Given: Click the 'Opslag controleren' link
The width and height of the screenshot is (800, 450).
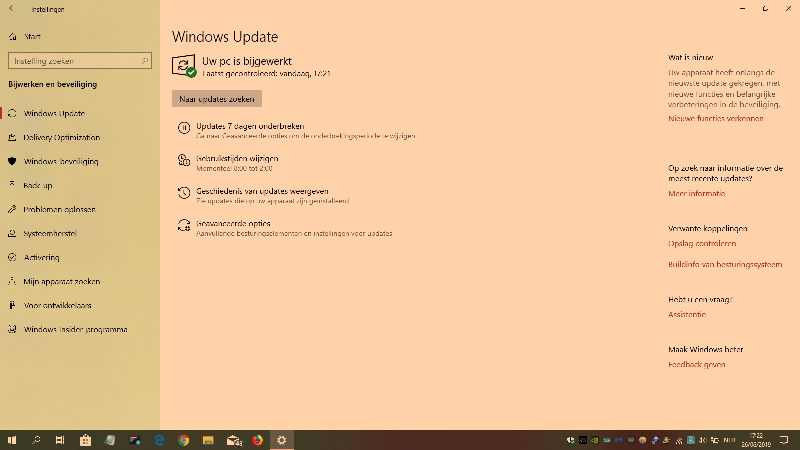Looking at the screenshot, I should (x=702, y=243).
